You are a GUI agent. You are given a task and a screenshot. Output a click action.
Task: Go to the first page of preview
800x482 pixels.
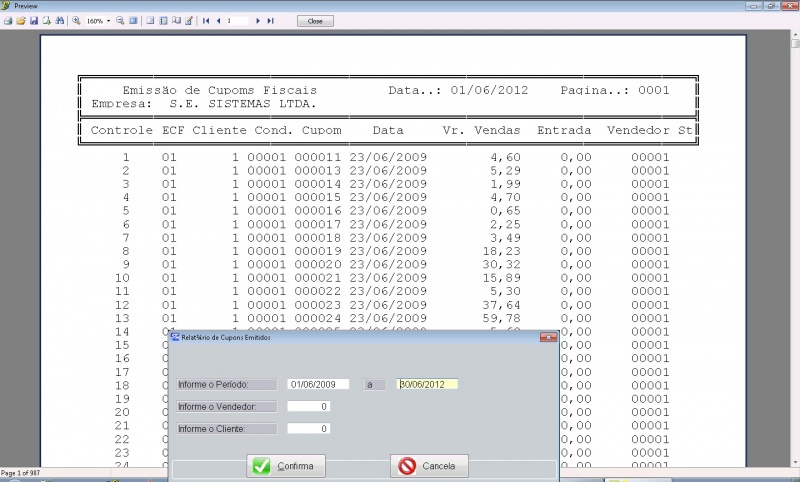tap(206, 20)
